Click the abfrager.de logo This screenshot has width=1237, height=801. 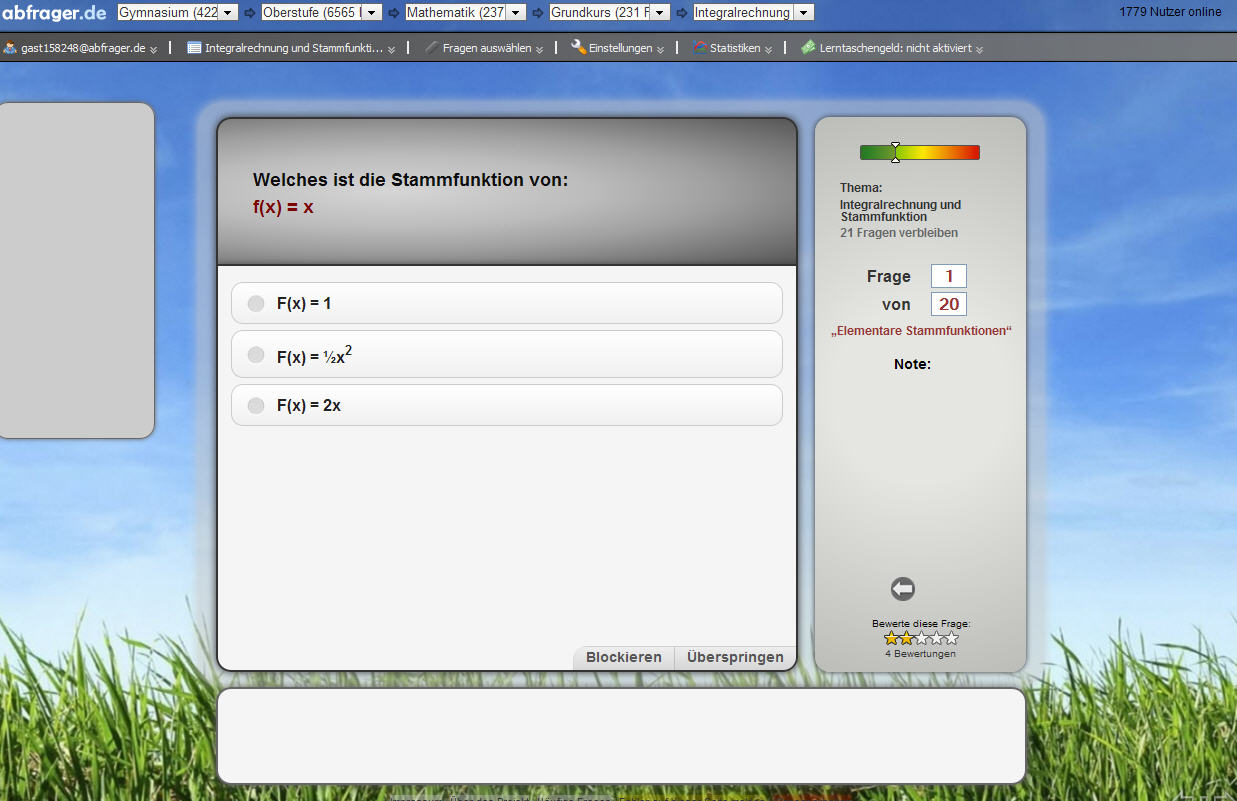pyautogui.click(x=54, y=12)
